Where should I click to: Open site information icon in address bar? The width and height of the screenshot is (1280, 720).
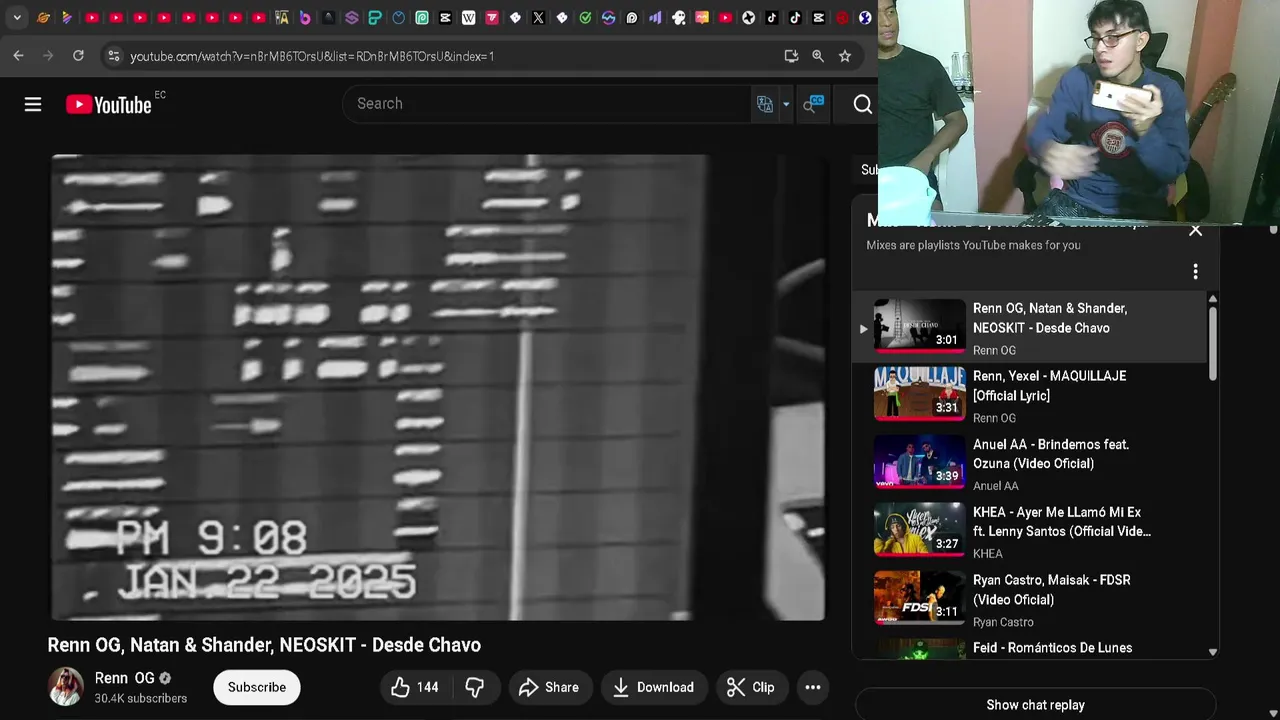click(x=114, y=56)
